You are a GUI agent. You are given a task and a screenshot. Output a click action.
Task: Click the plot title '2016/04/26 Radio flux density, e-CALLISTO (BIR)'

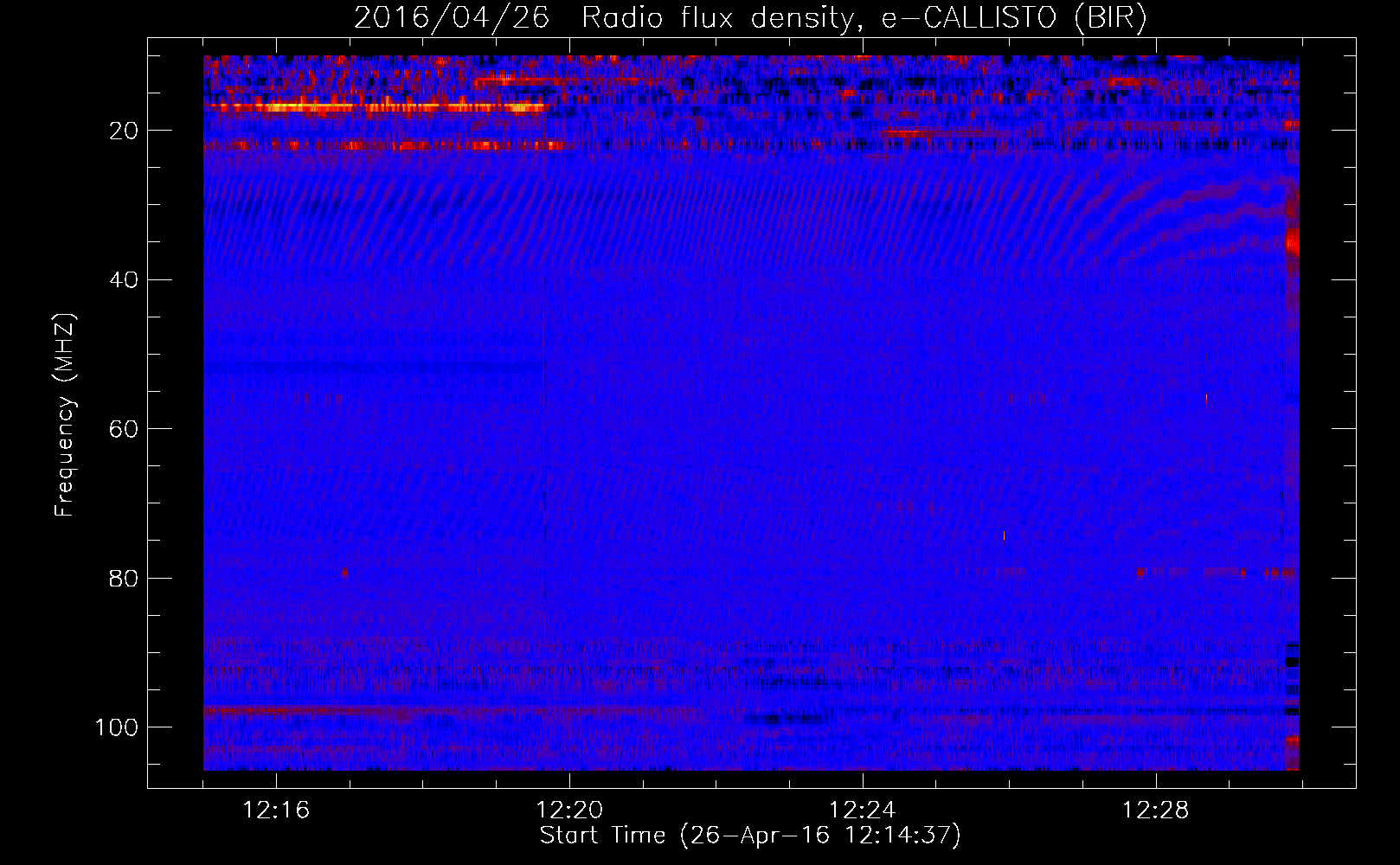click(x=750, y=17)
